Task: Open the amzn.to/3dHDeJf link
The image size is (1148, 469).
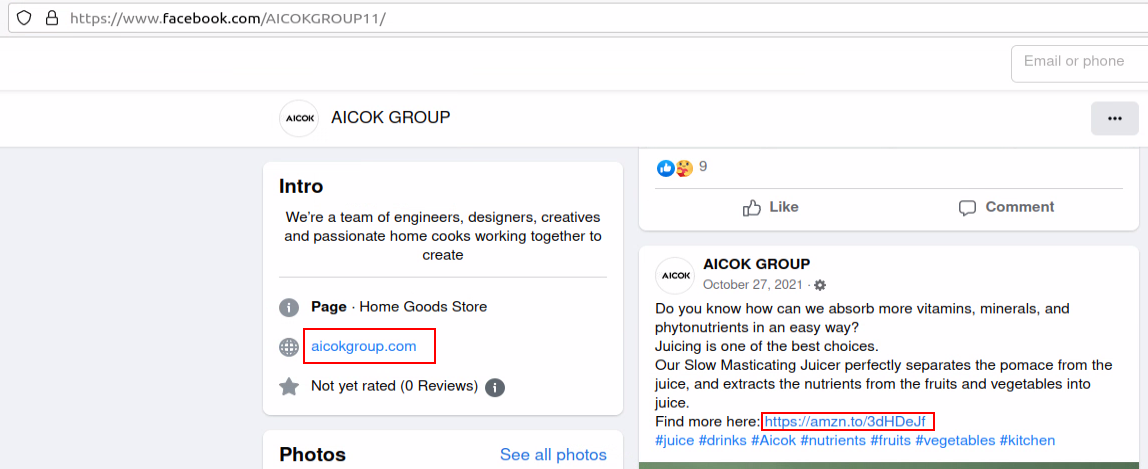Action: click(846, 421)
